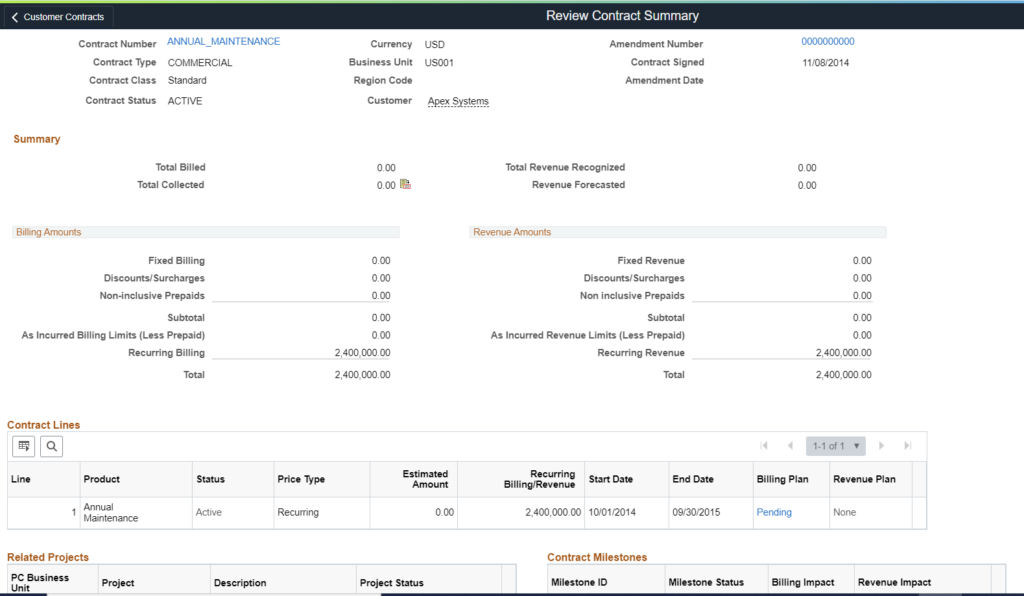
Task: Sort by Status column in Contract Lines
Action: [210, 479]
